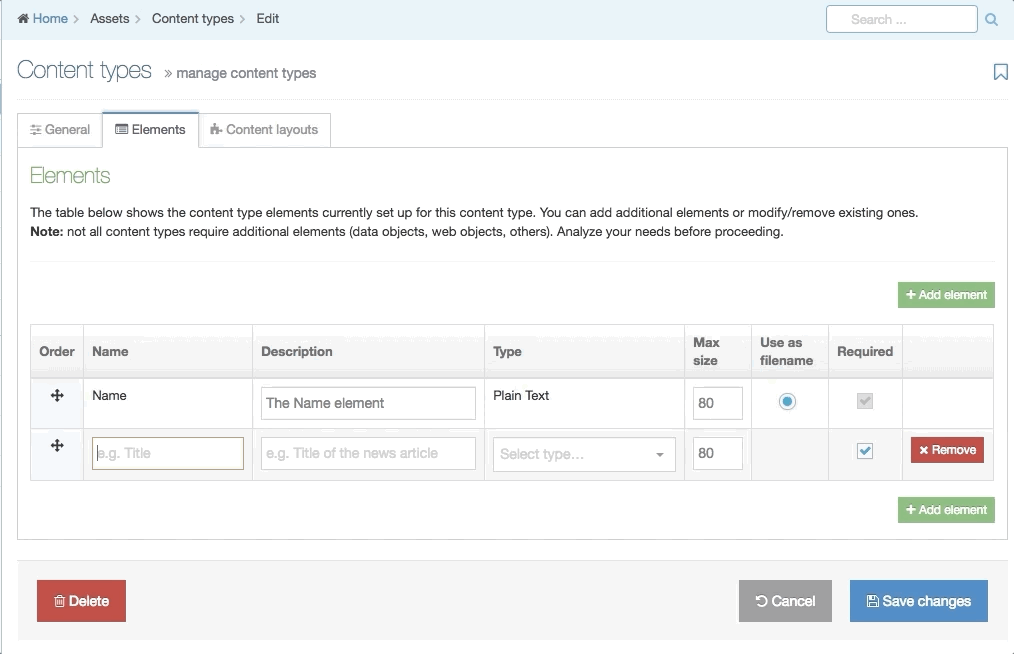1014x654 pixels.
Task: Switch to the General tab
Action: click(60, 129)
